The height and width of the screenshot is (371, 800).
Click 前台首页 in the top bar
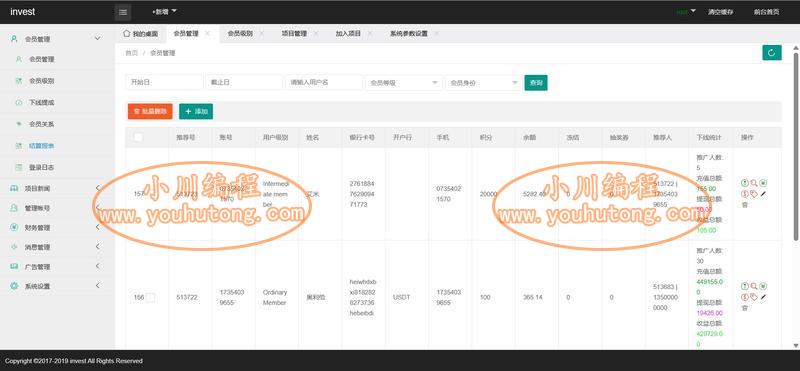coord(766,12)
